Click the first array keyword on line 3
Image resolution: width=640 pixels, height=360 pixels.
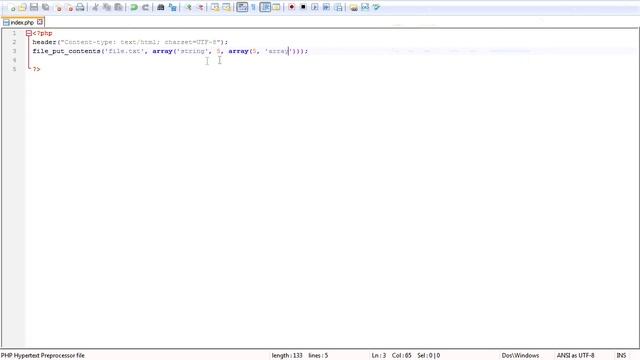tap(162, 51)
